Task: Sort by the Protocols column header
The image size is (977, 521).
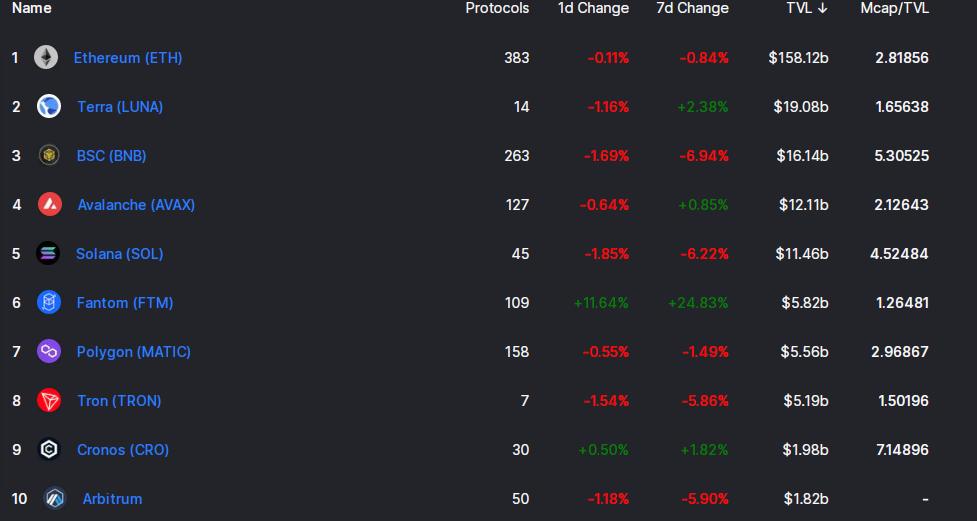Action: [x=497, y=8]
